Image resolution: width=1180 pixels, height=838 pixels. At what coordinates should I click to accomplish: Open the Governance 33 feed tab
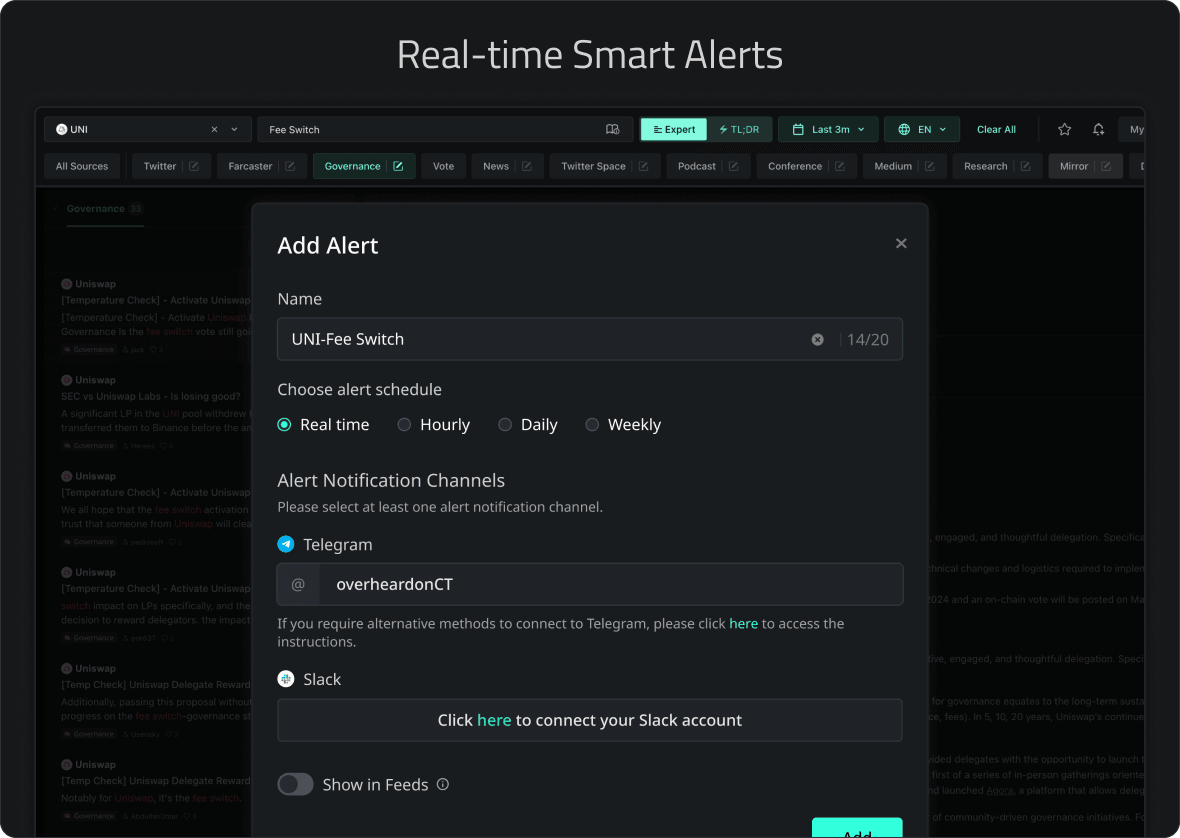pos(105,209)
